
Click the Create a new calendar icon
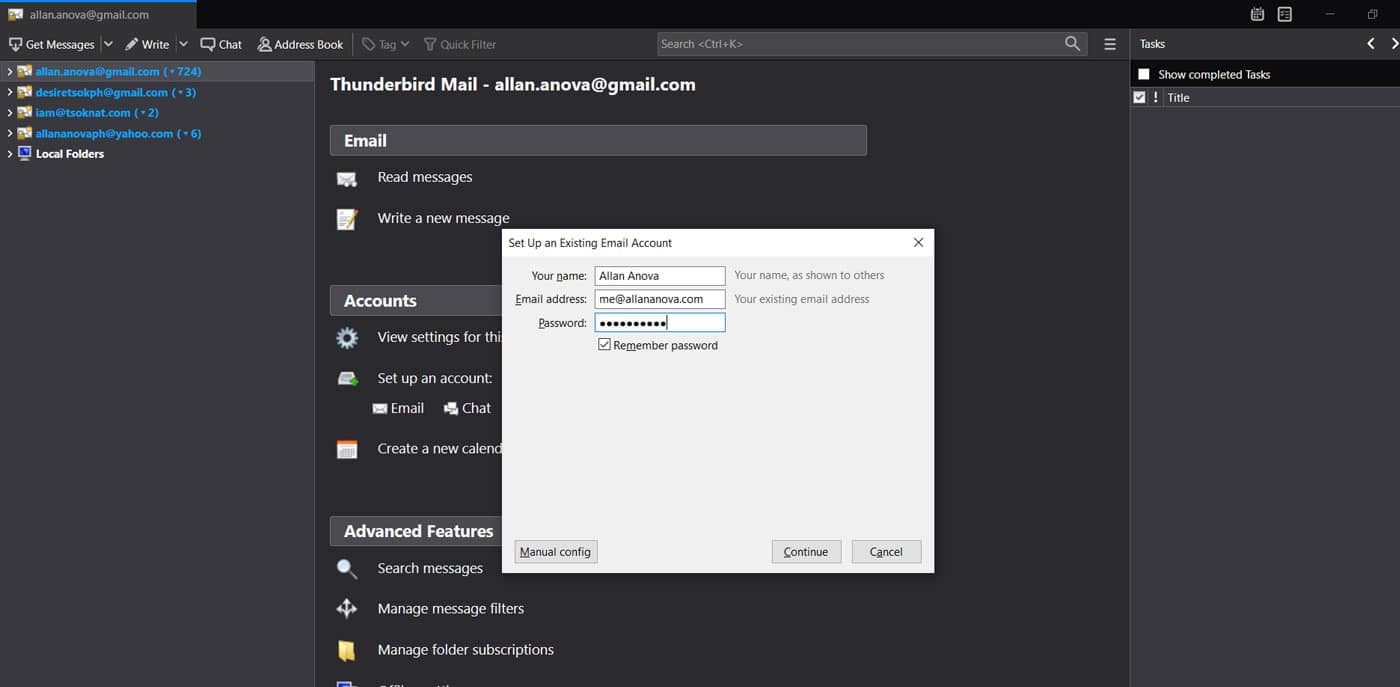point(347,449)
